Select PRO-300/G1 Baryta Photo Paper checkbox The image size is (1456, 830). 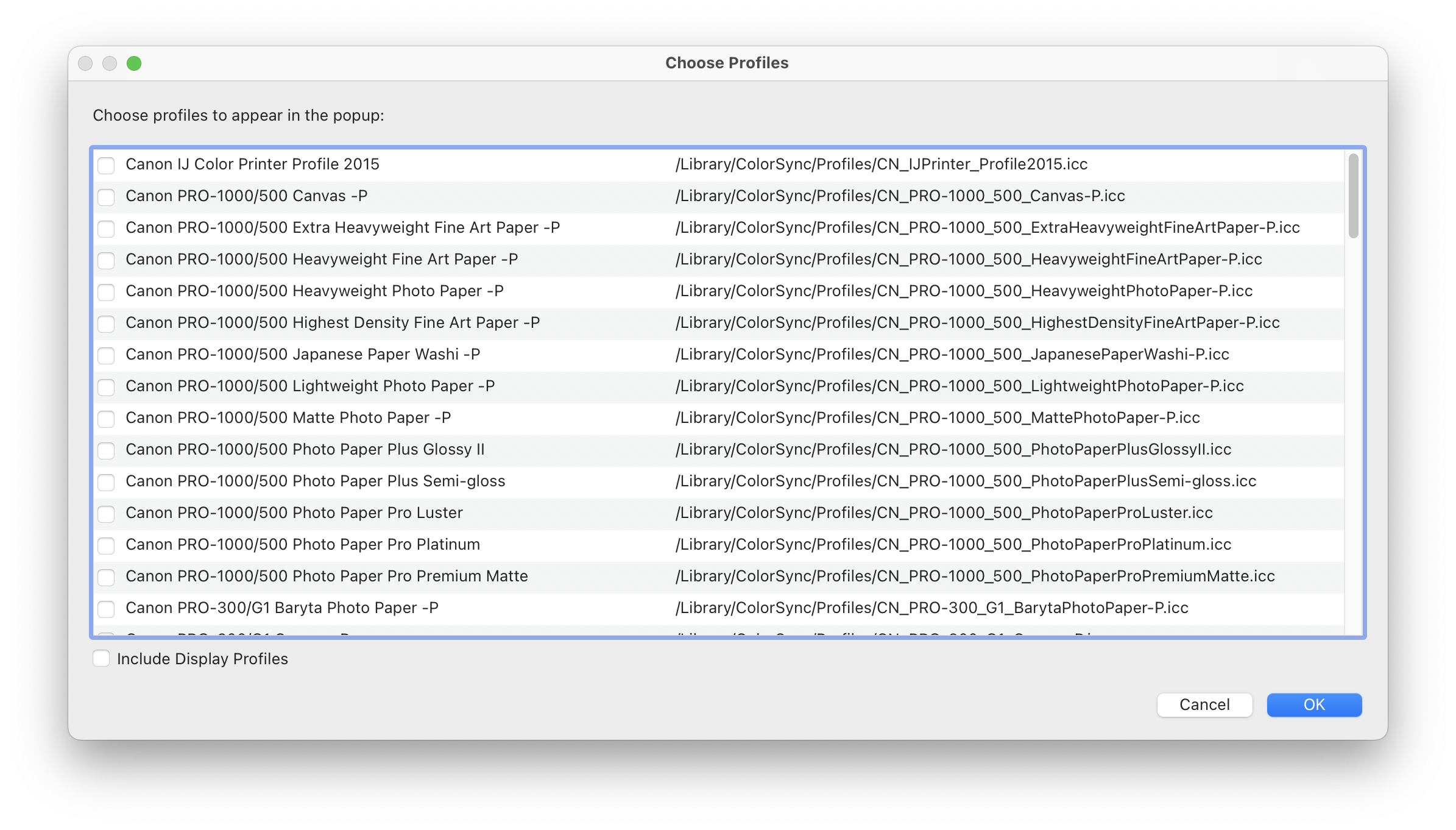pyautogui.click(x=106, y=609)
